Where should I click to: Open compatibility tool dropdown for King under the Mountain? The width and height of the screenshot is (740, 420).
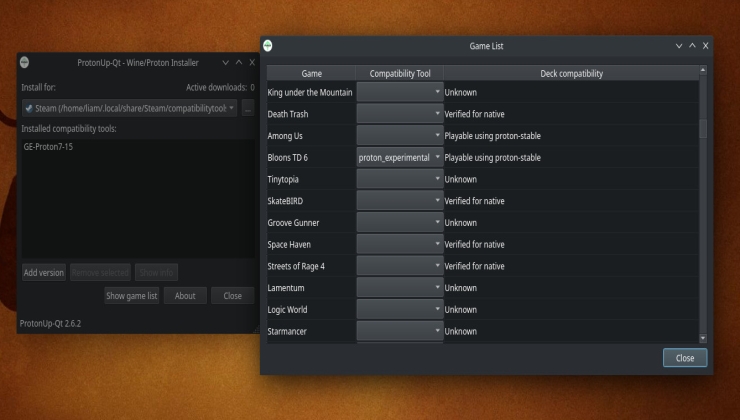coord(400,92)
